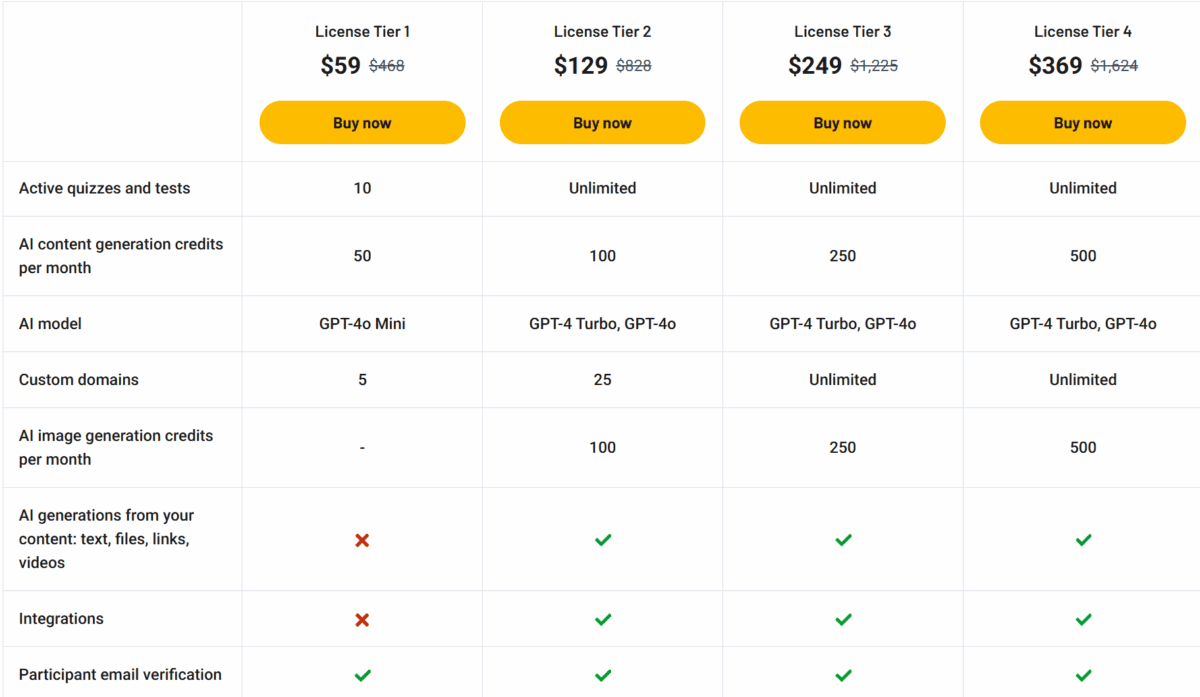Click green checkmark for Tier 1 Participant email verification
The width and height of the screenshot is (1200, 697).
pos(362,675)
